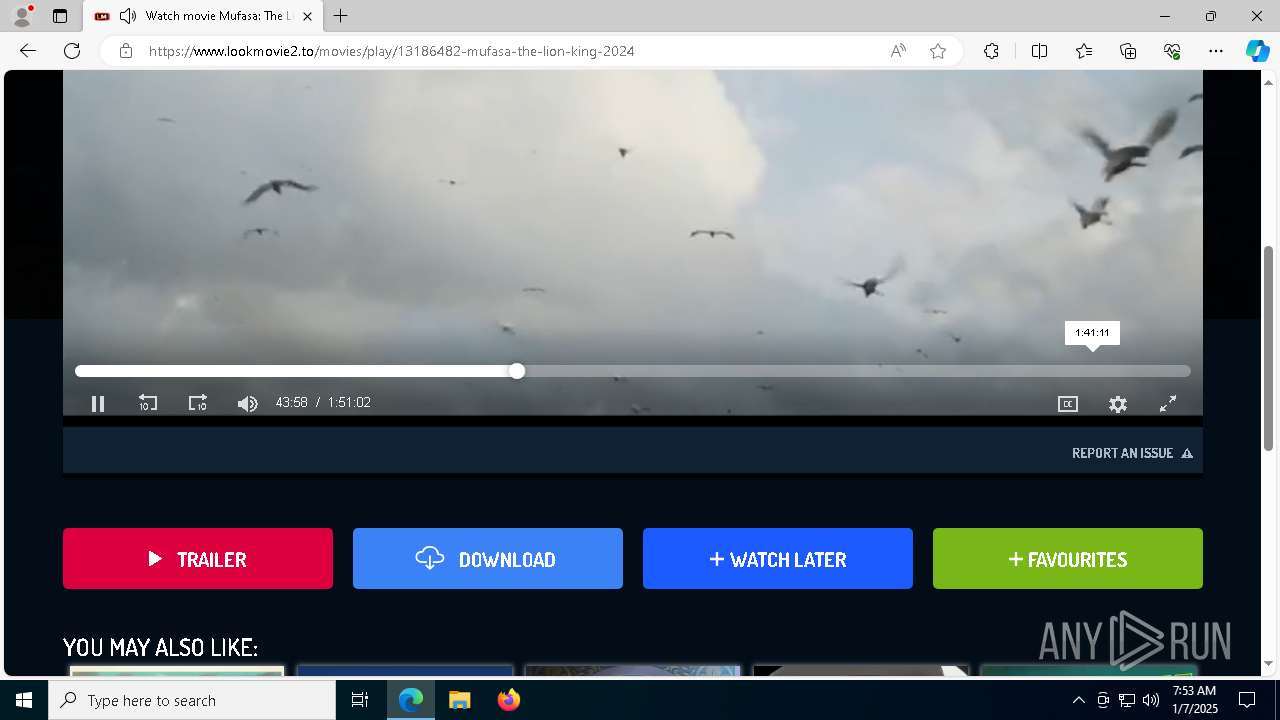
Task: Open a new browser tab
Action: [x=341, y=16]
